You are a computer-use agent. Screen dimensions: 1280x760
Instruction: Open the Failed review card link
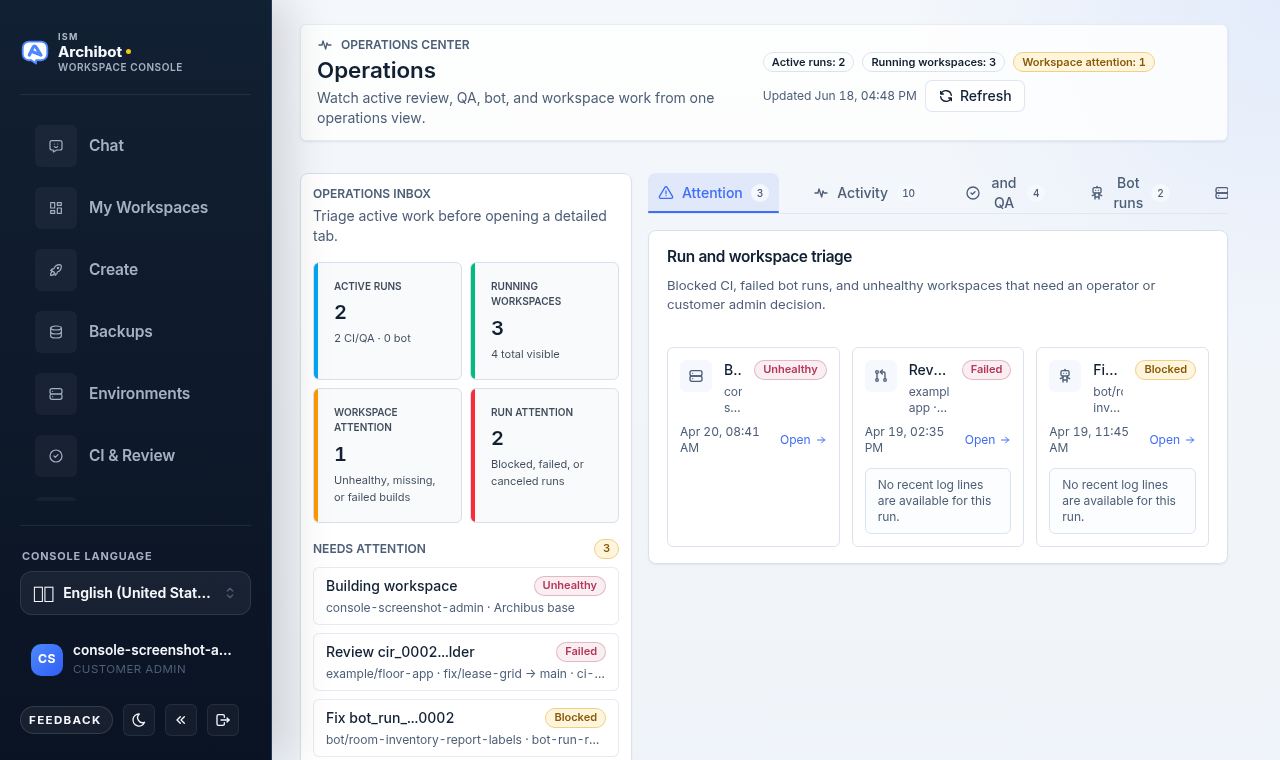point(987,440)
